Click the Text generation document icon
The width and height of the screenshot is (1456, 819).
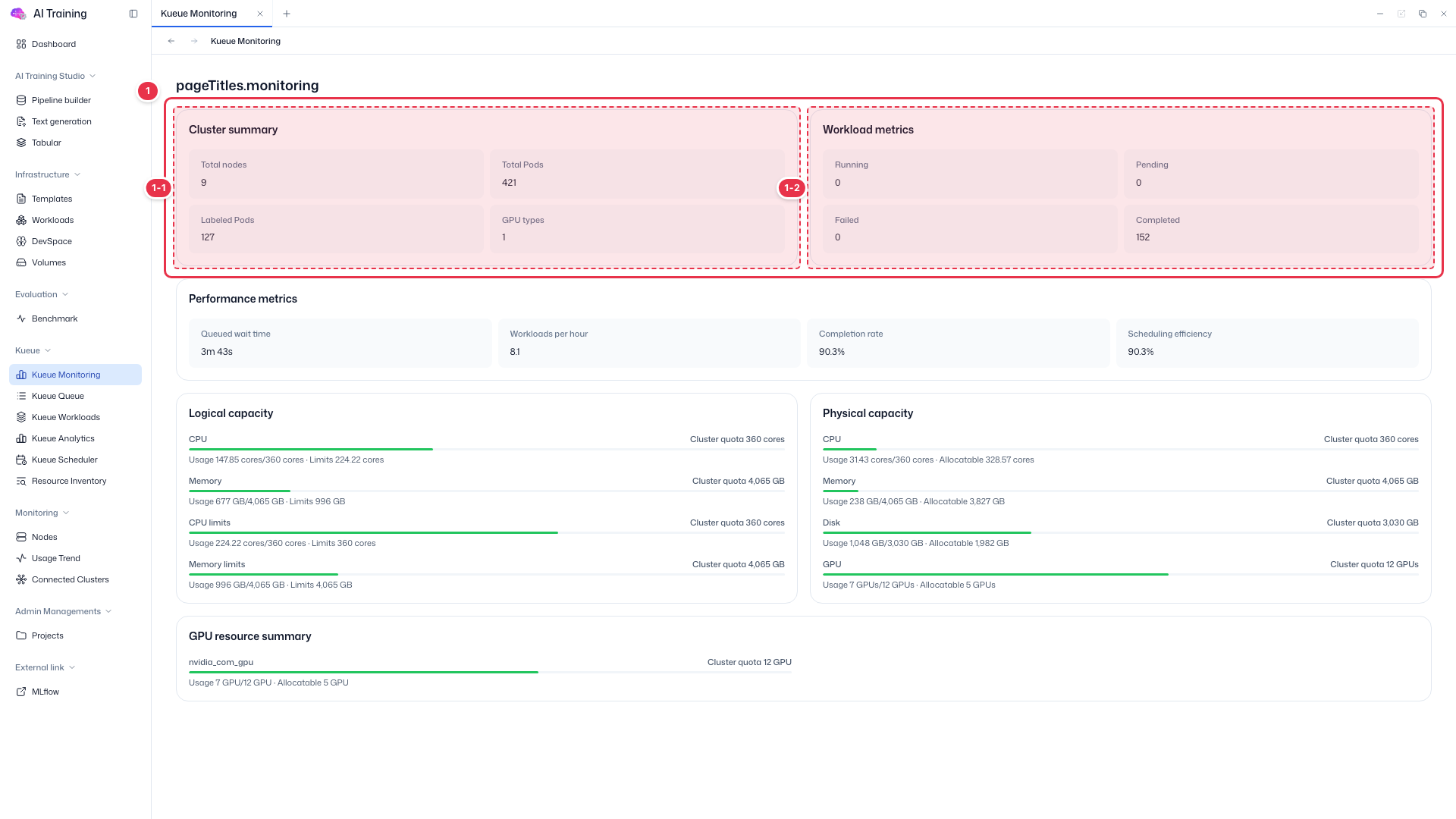(x=21, y=121)
